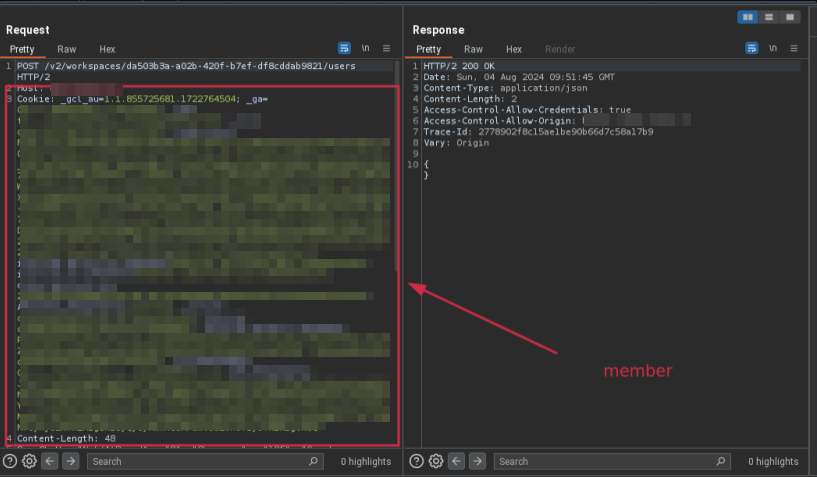Open the Request panel hamburger menu
This screenshot has height=477, width=817.
387,48
